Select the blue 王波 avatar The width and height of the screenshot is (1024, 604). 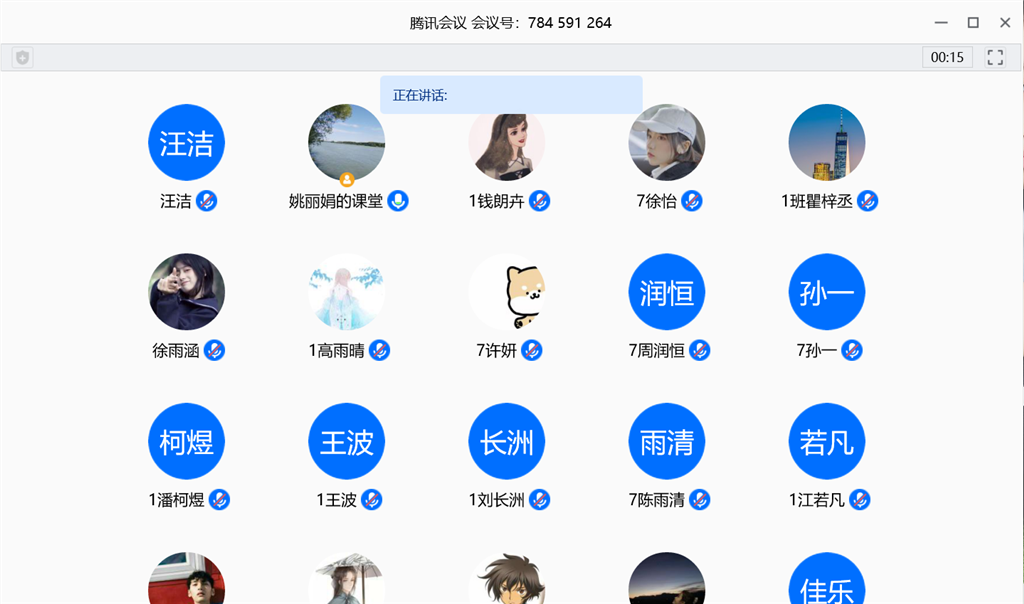347,441
